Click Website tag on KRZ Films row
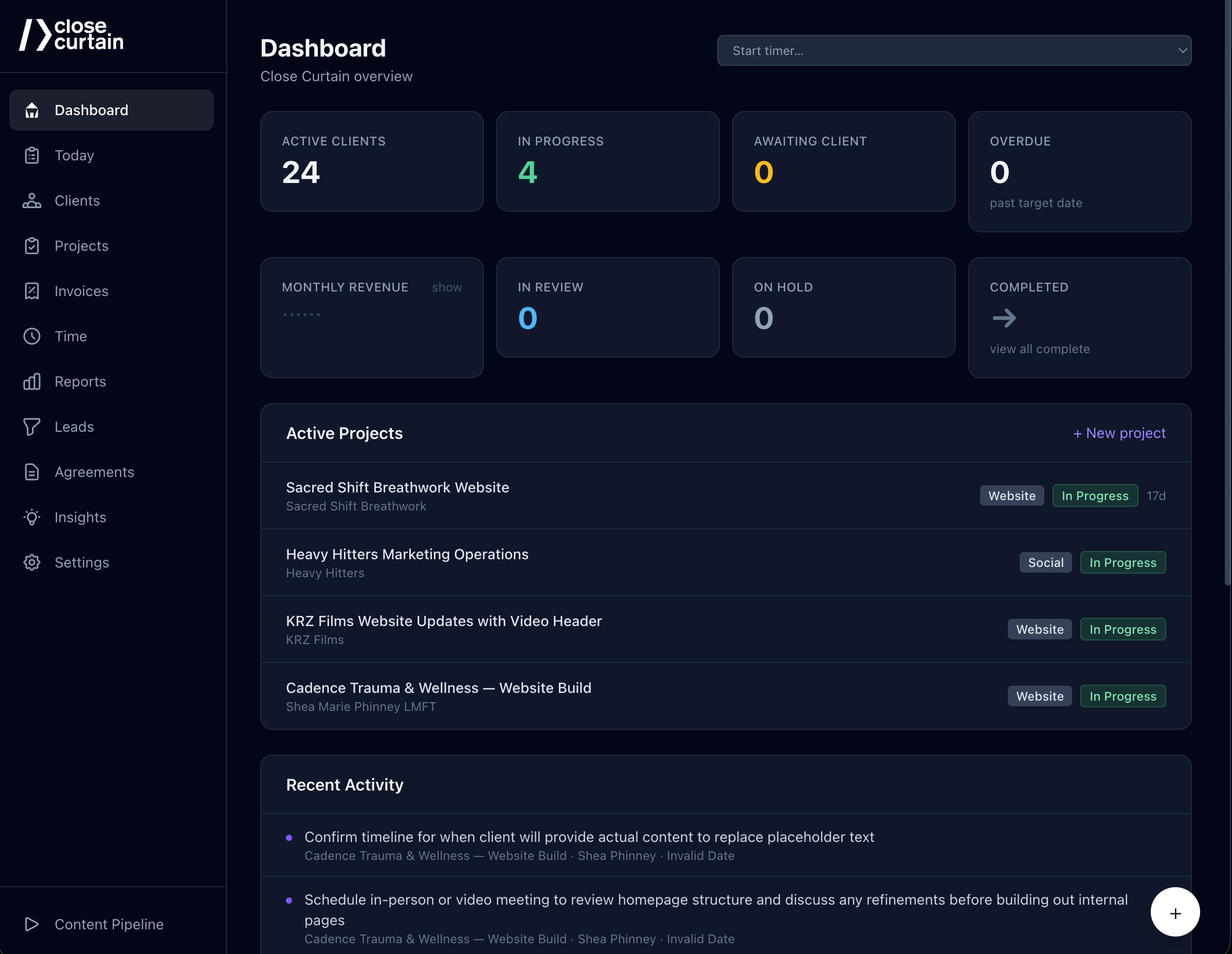Image resolution: width=1232 pixels, height=954 pixels. [1040, 629]
